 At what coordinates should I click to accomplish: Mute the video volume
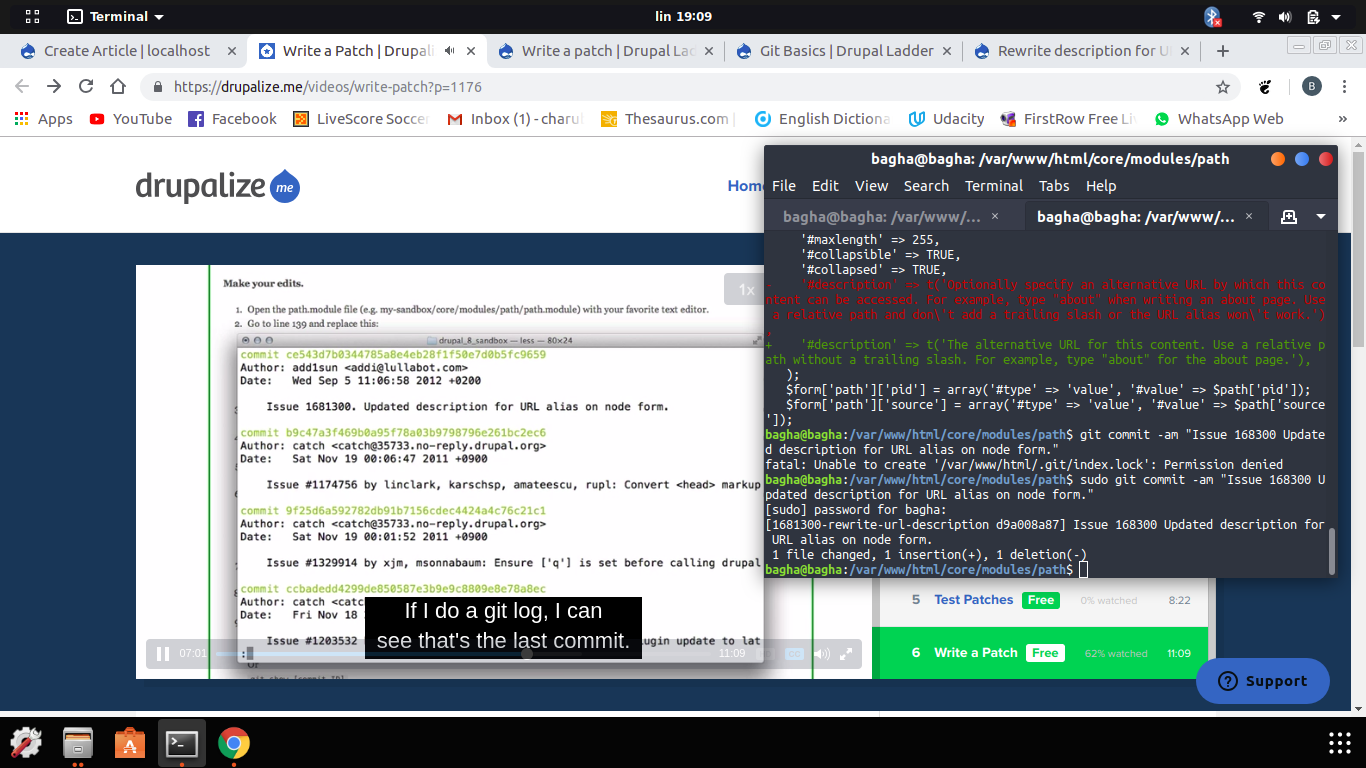coord(821,653)
